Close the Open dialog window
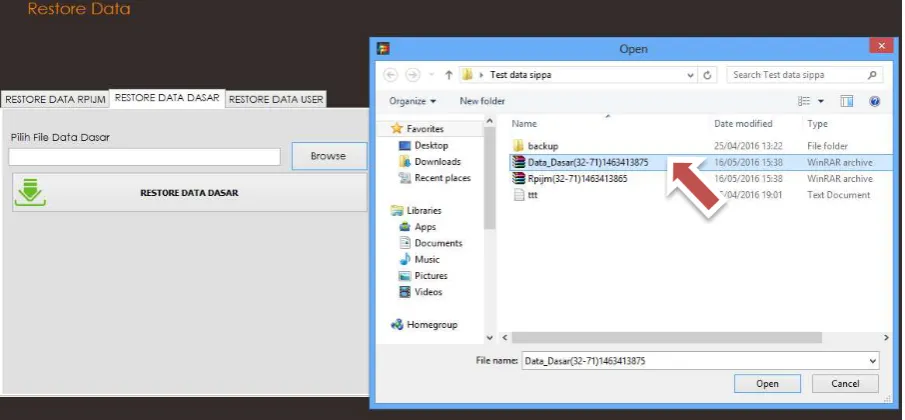The width and height of the screenshot is (905, 420). (x=881, y=46)
